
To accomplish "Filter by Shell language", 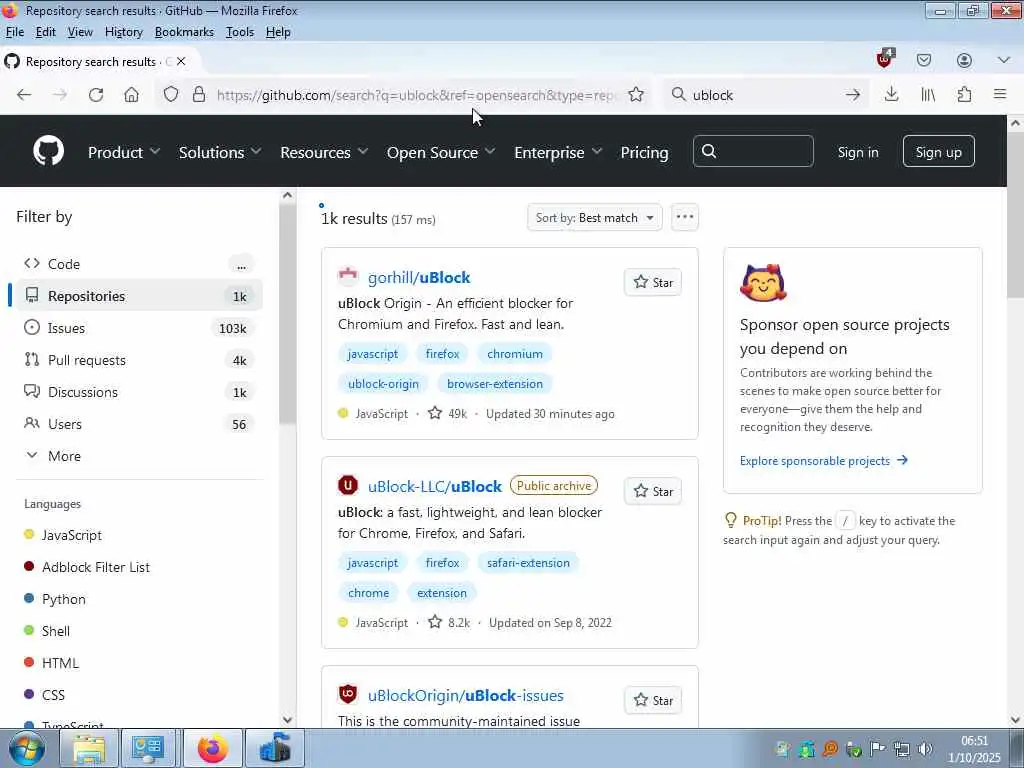I will click(56, 631).
